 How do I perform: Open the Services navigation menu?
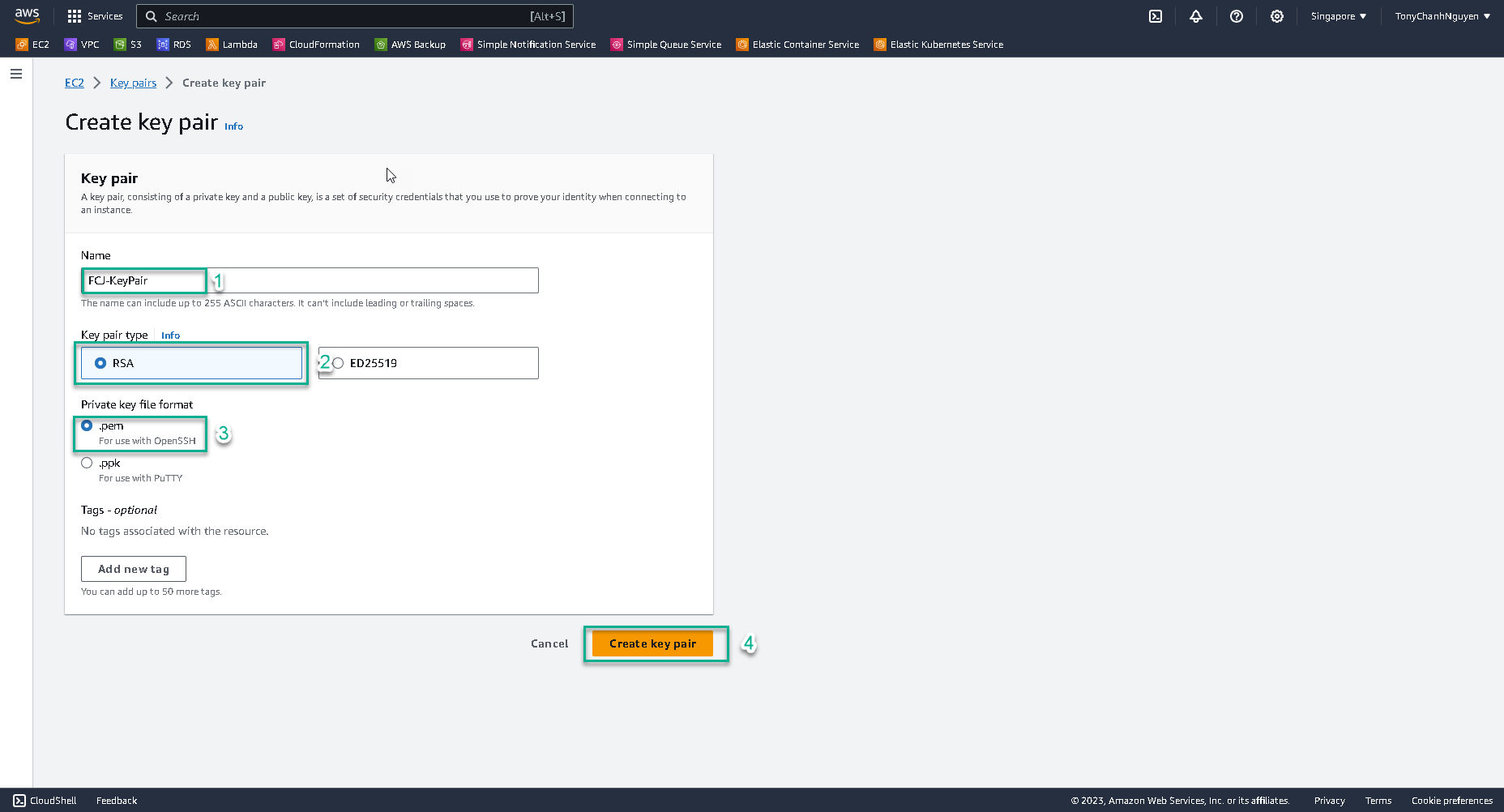coord(95,16)
